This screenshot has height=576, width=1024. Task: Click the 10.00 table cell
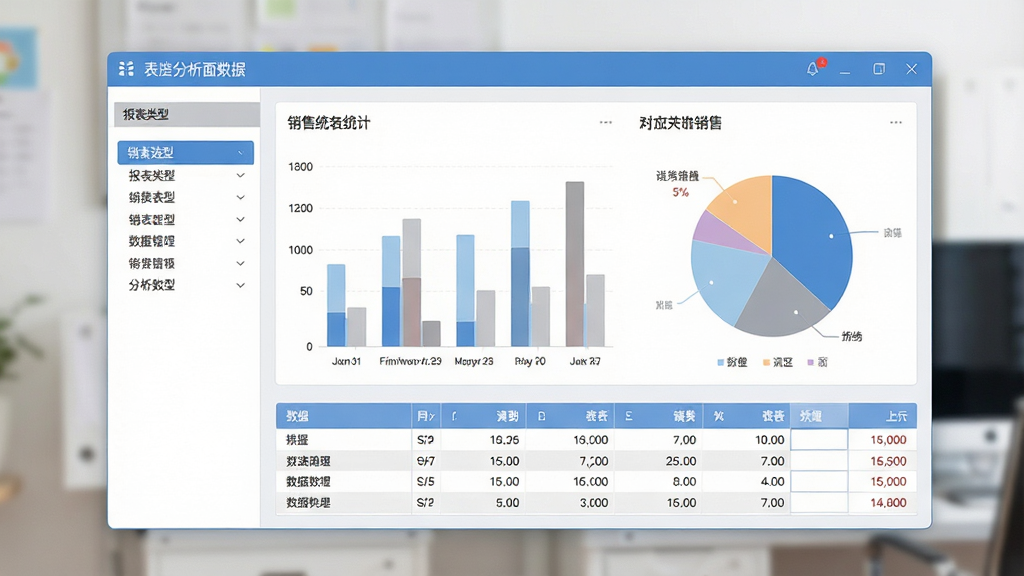click(x=769, y=440)
